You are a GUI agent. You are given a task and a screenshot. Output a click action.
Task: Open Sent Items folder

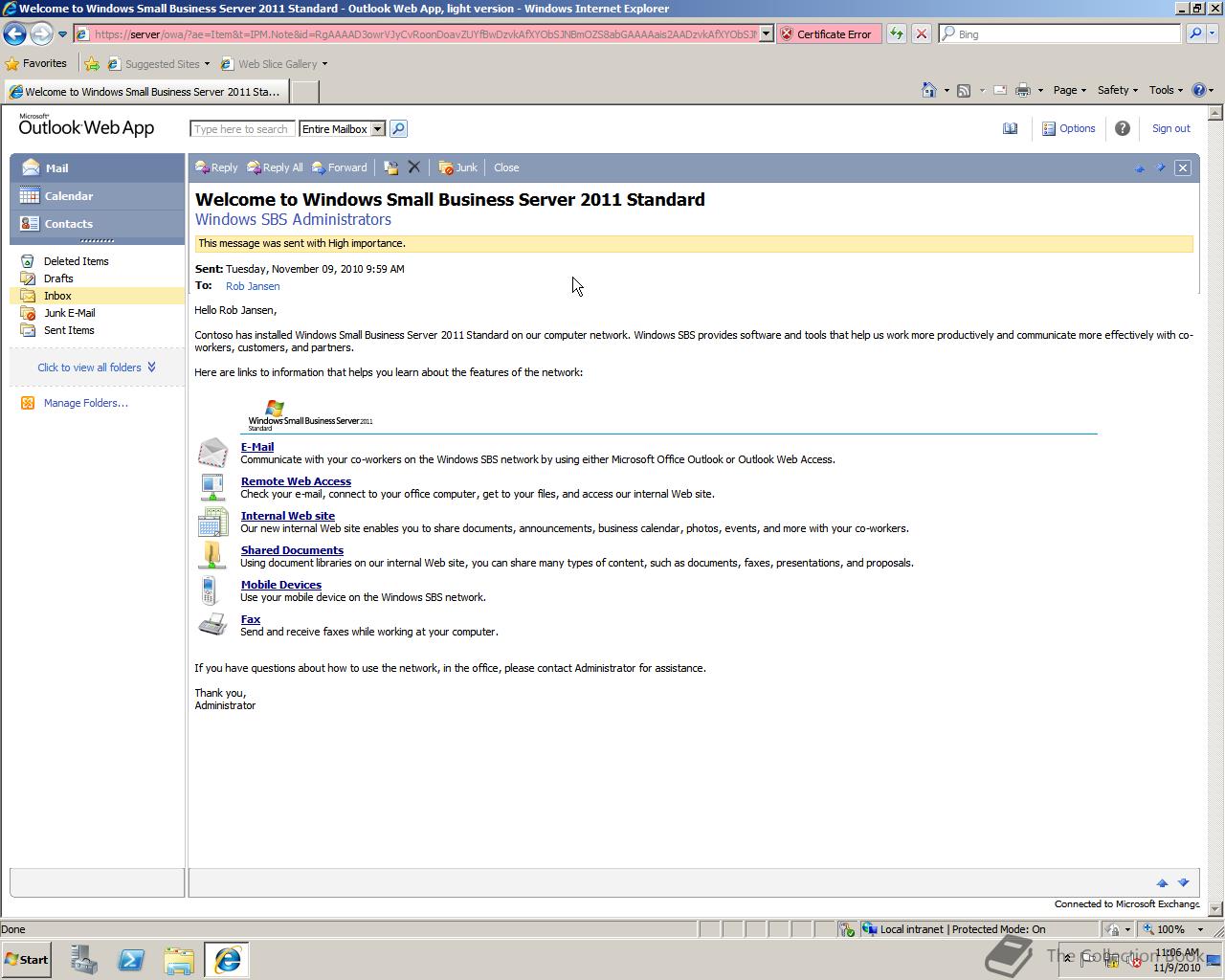[69, 330]
